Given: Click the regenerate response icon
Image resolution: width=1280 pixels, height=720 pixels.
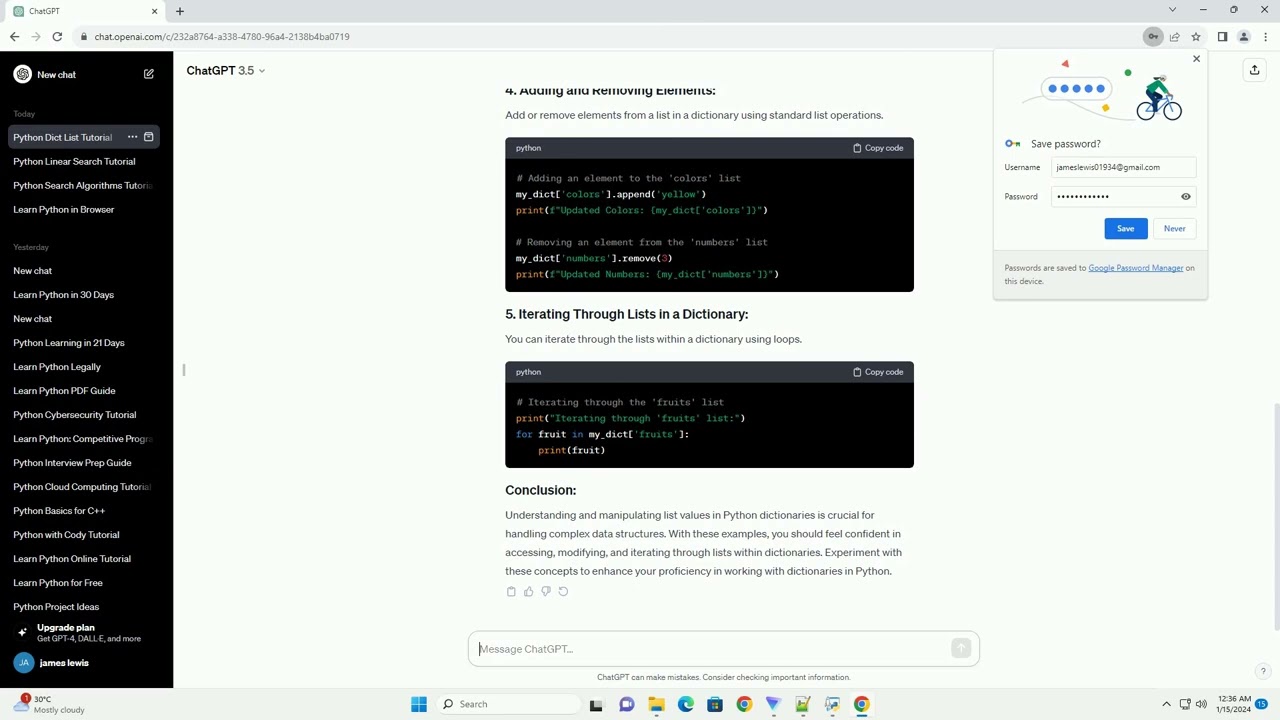Looking at the screenshot, I should tap(563, 592).
